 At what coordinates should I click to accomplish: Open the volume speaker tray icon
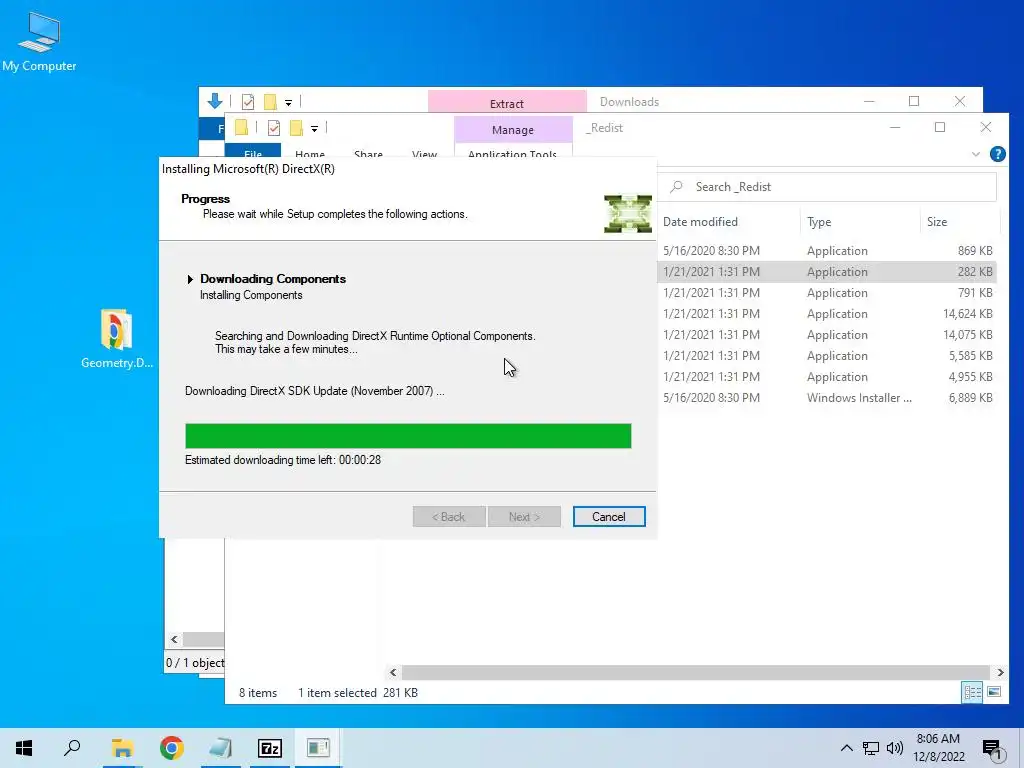pyautogui.click(x=895, y=748)
